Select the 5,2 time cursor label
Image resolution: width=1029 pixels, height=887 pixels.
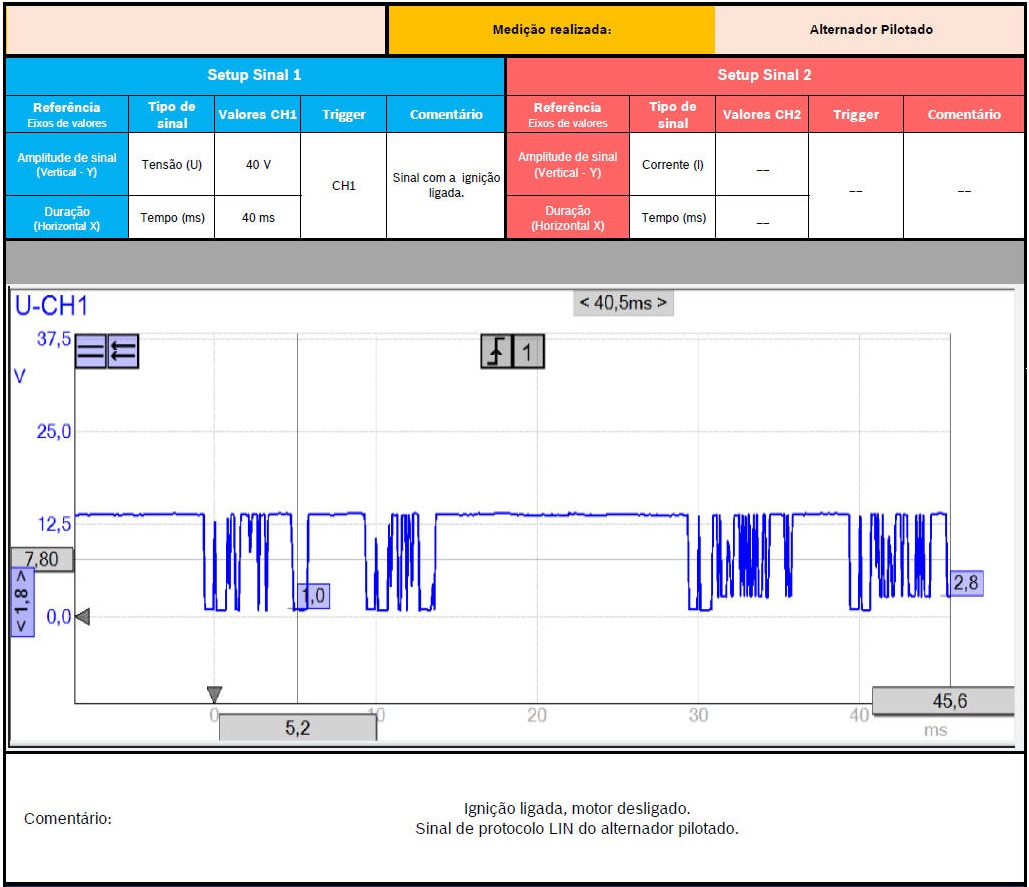tap(297, 728)
